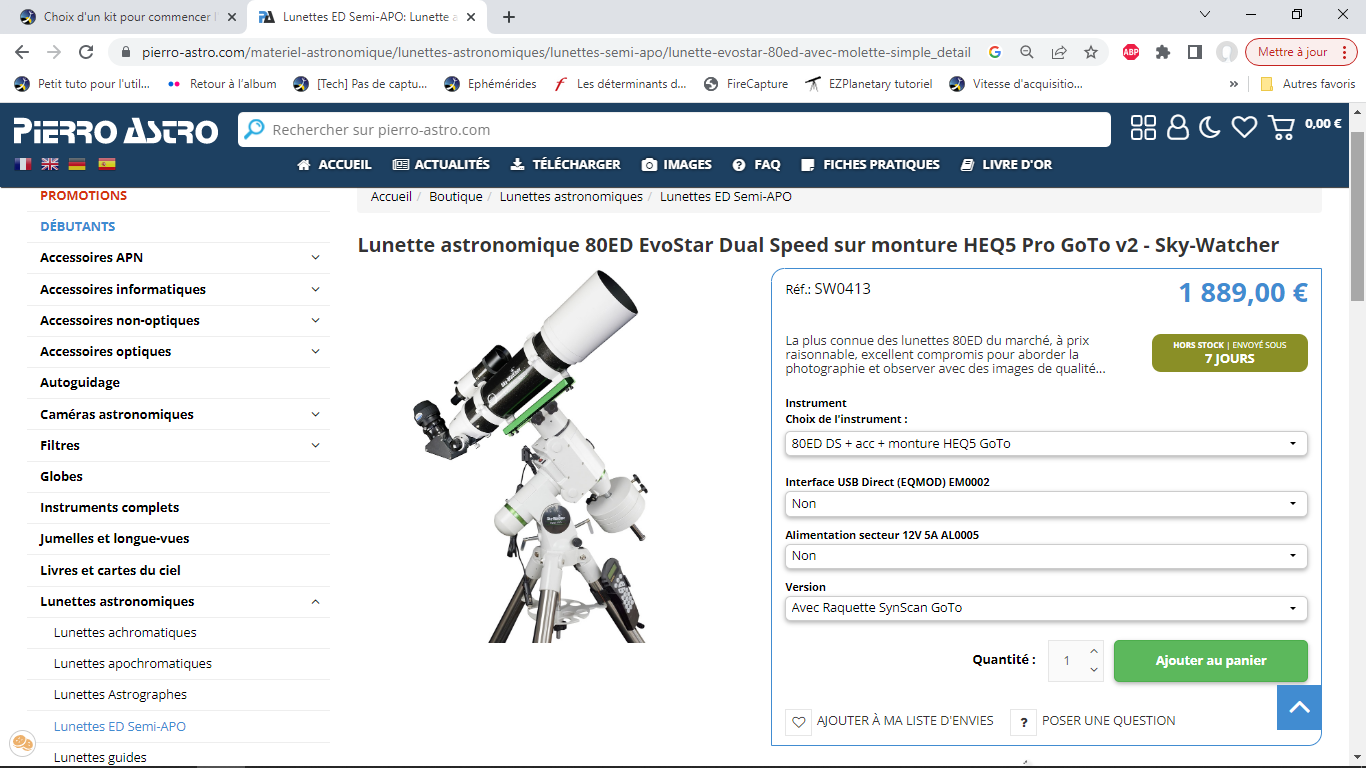Click the Google icon in address bar
This screenshot has height=768, width=1366.
995,52
